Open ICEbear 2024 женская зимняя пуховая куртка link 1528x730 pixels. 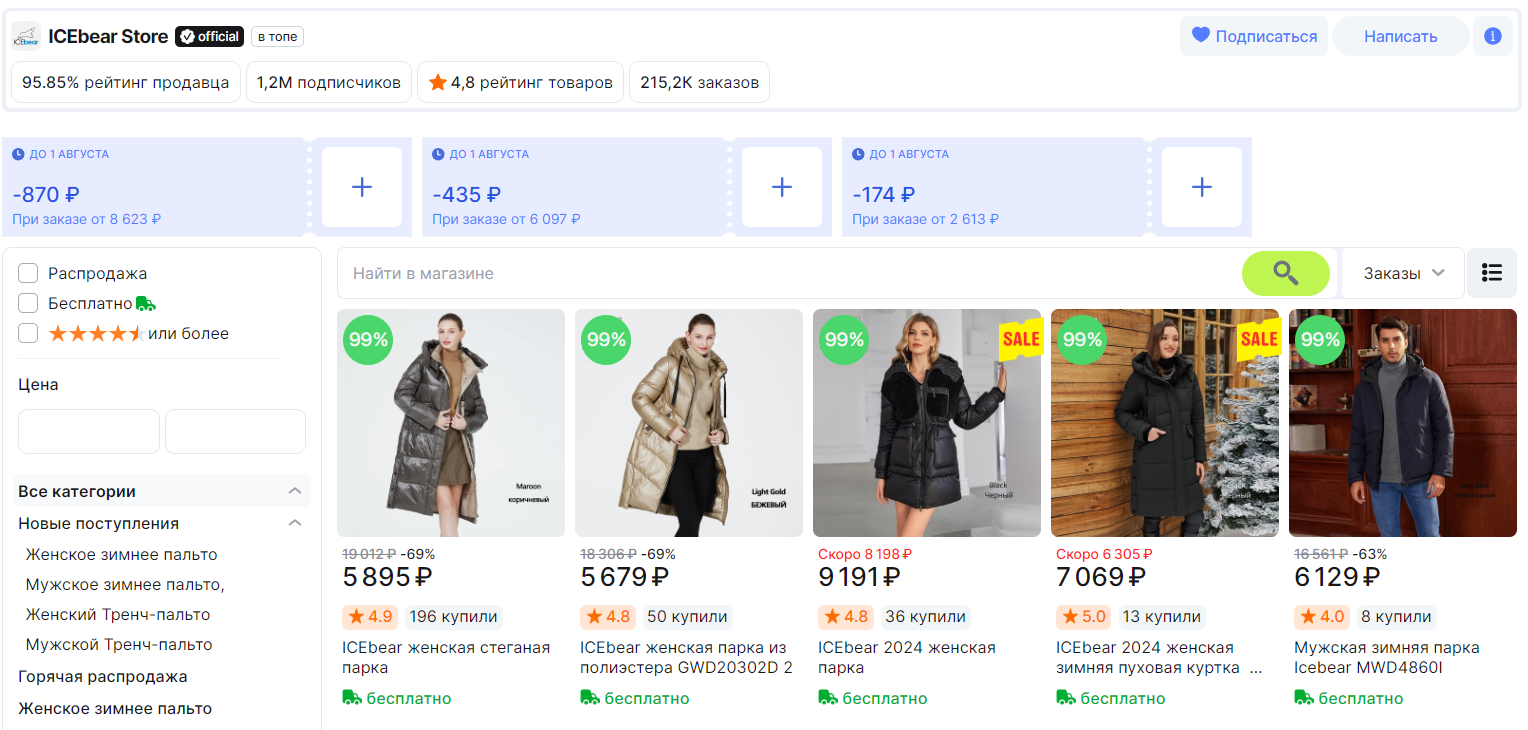click(x=1159, y=657)
